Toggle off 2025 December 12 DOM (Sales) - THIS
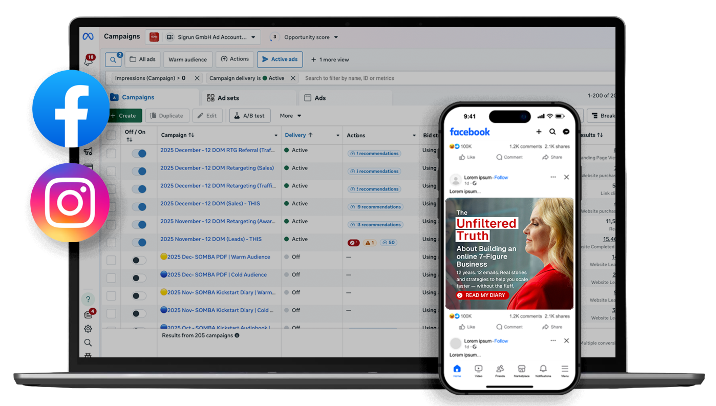The image size is (716, 406). [x=139, y=207]
